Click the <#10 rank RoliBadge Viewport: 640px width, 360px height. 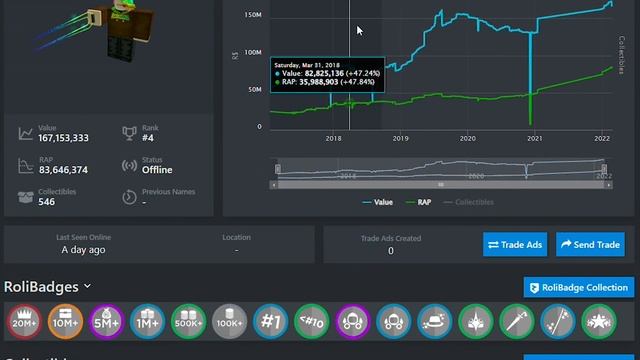(x=311, y=322)
